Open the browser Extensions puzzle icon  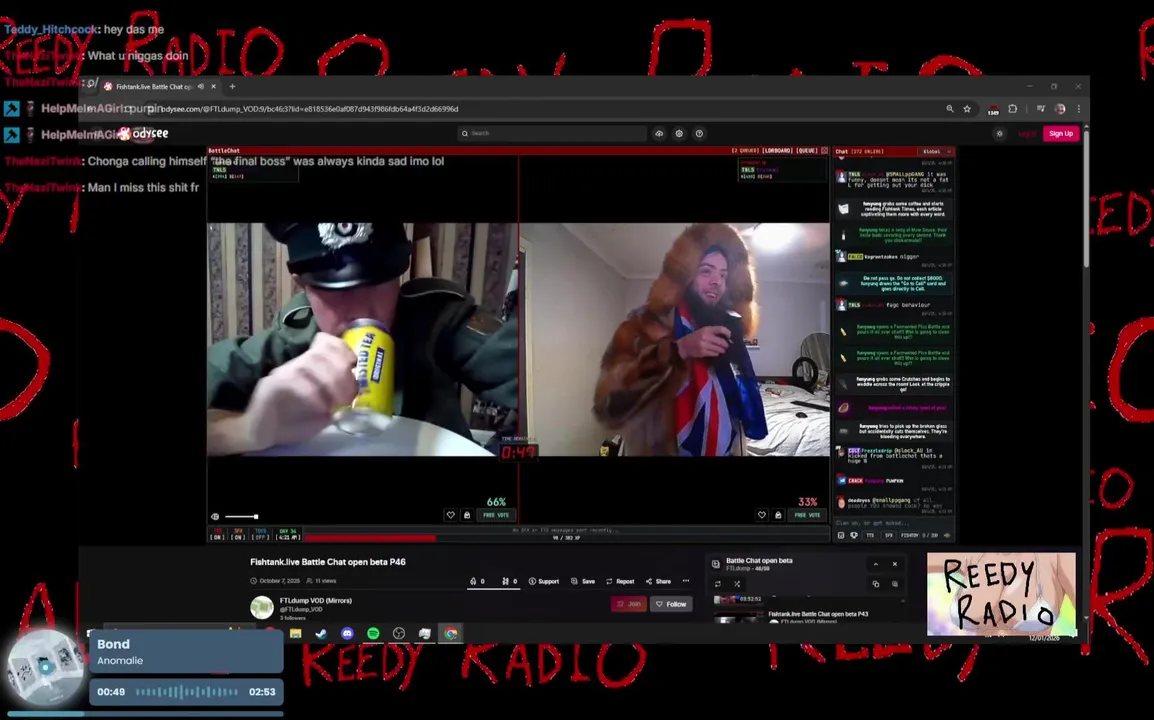click(x=1013, y=109)
